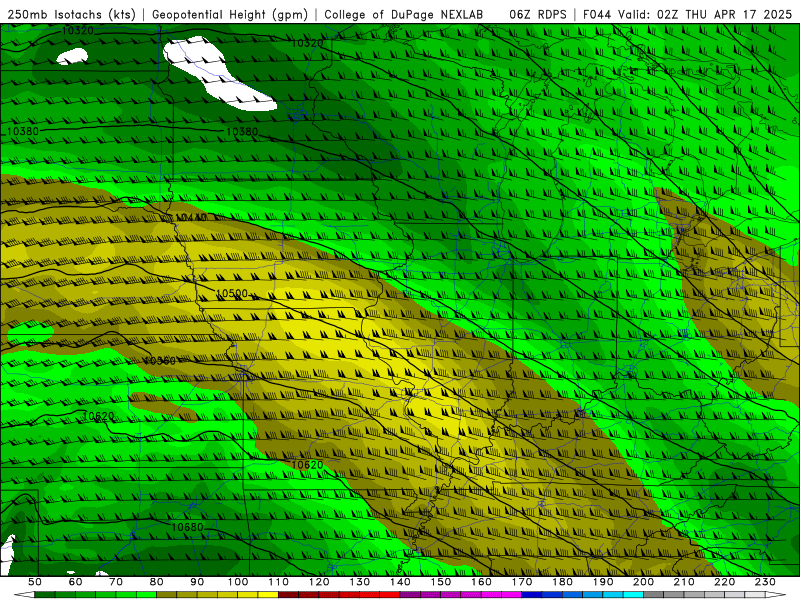Click the 10380 contour label right of left edge

(x=242, y=132)
